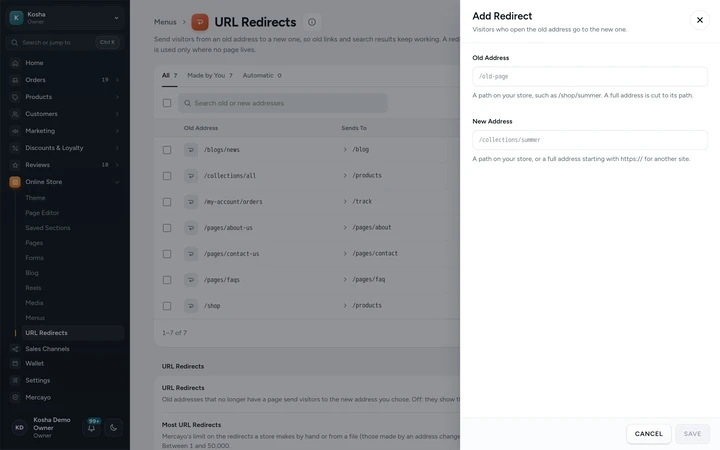The width and height of the screenshot is (720, 450).
Task: Open Saved Sections in sidebar
Action: 48,228
